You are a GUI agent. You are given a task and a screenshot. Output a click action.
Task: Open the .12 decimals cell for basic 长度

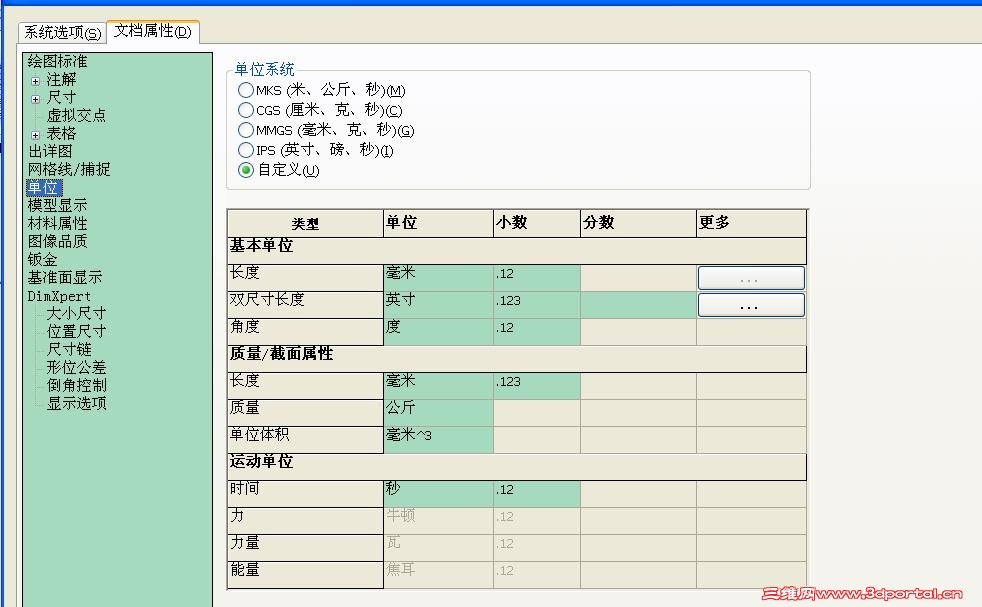tap(537, 278)
